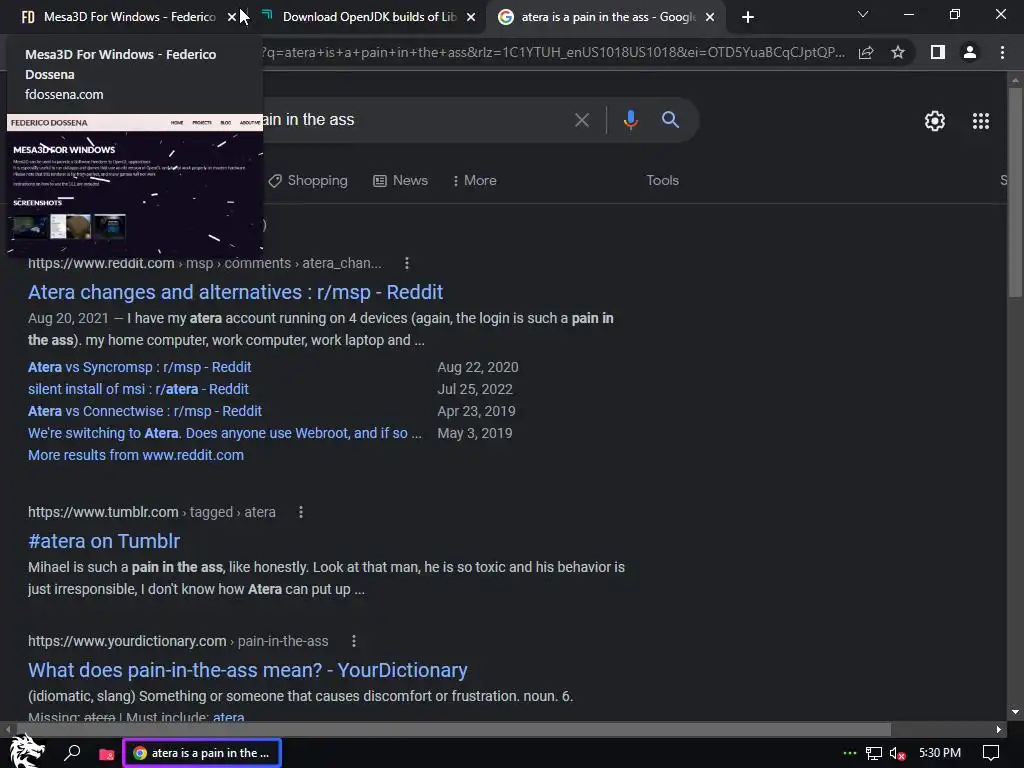Click the Mesa3D tab preview thumbnail
Image resolution: width=1024 pixels, height=768 pixels.
point(135,185)
